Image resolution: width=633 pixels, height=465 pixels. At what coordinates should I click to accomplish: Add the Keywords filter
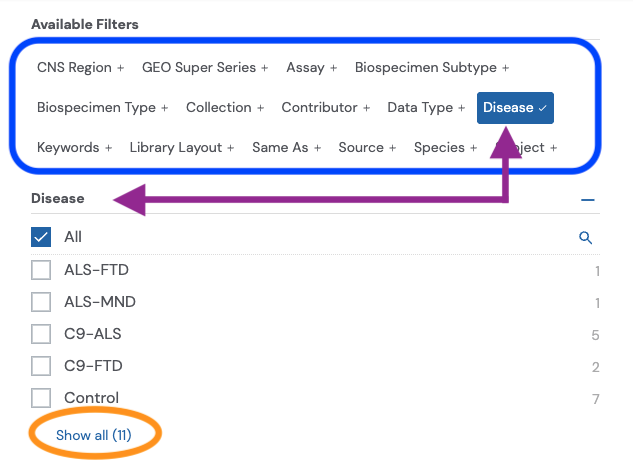point(75,147)
